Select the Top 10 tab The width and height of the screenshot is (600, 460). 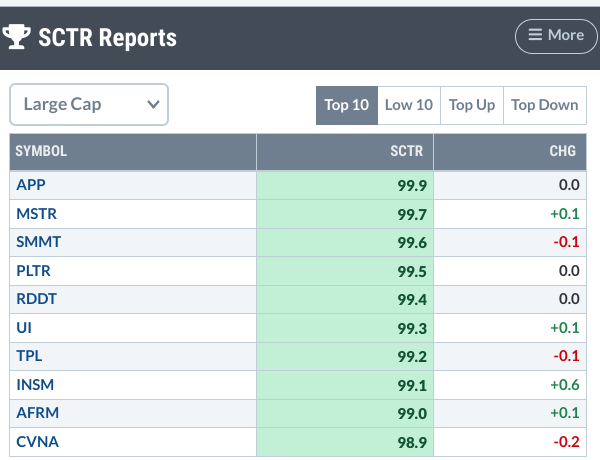click(x=347, y=105)
